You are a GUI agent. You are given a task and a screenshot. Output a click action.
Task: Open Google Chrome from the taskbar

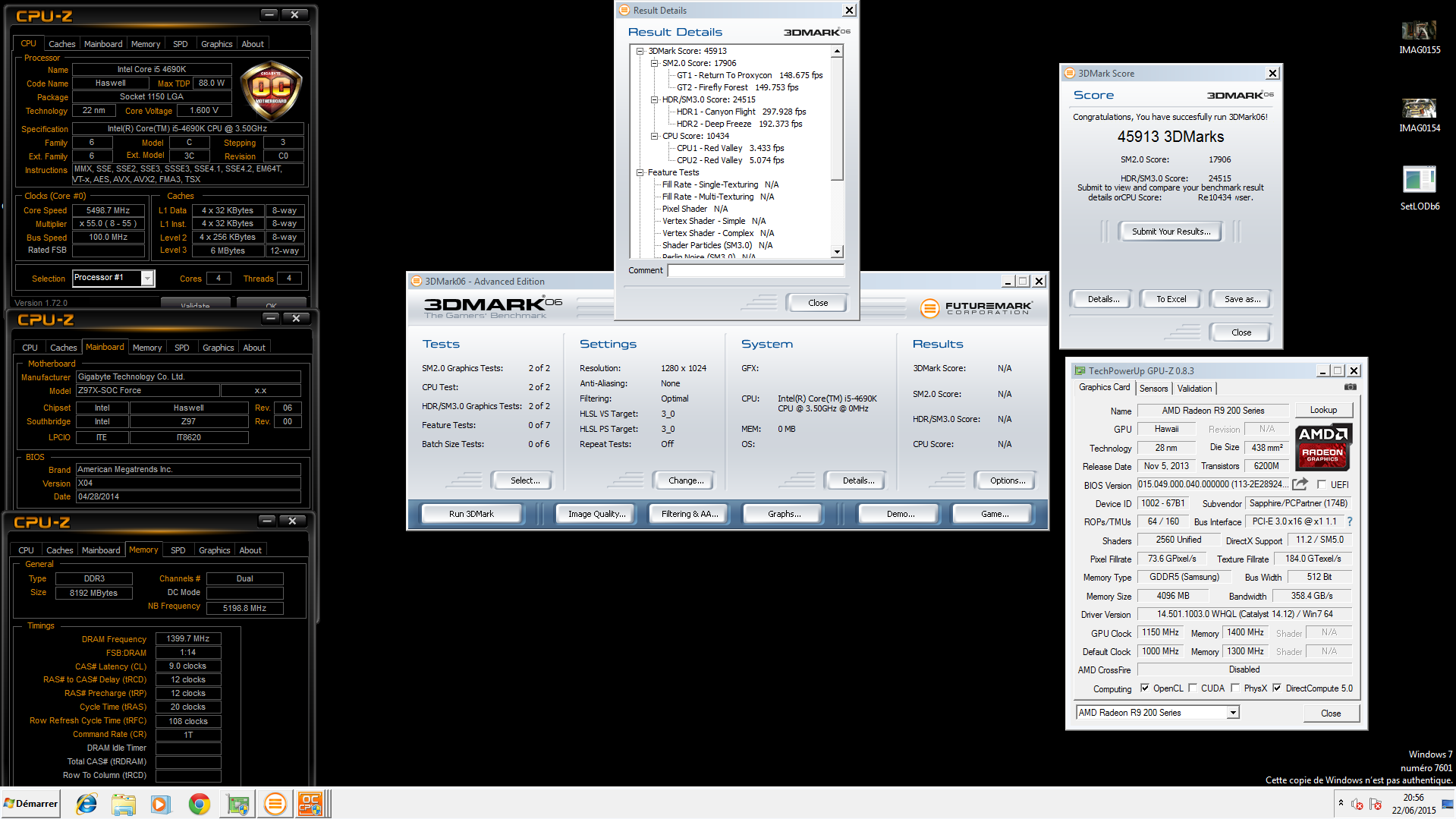tap(199, 804)
